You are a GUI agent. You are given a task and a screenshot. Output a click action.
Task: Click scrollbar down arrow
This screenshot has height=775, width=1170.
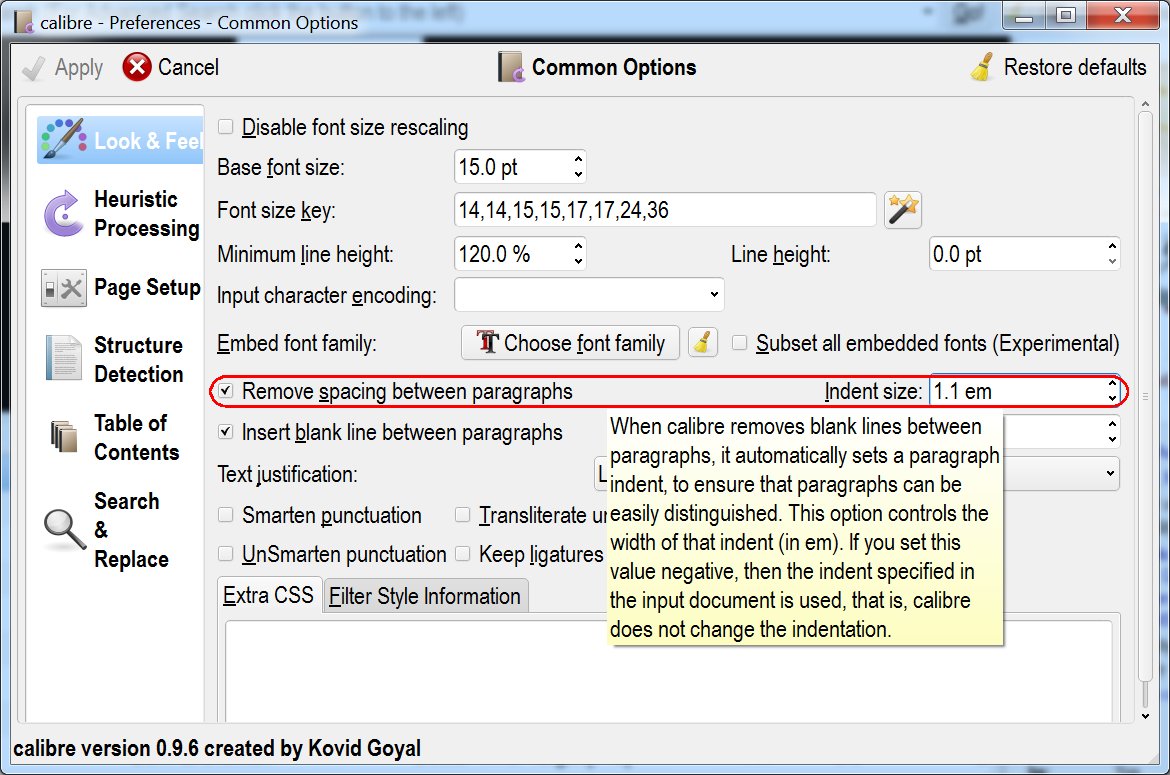tap(1146, 716)
